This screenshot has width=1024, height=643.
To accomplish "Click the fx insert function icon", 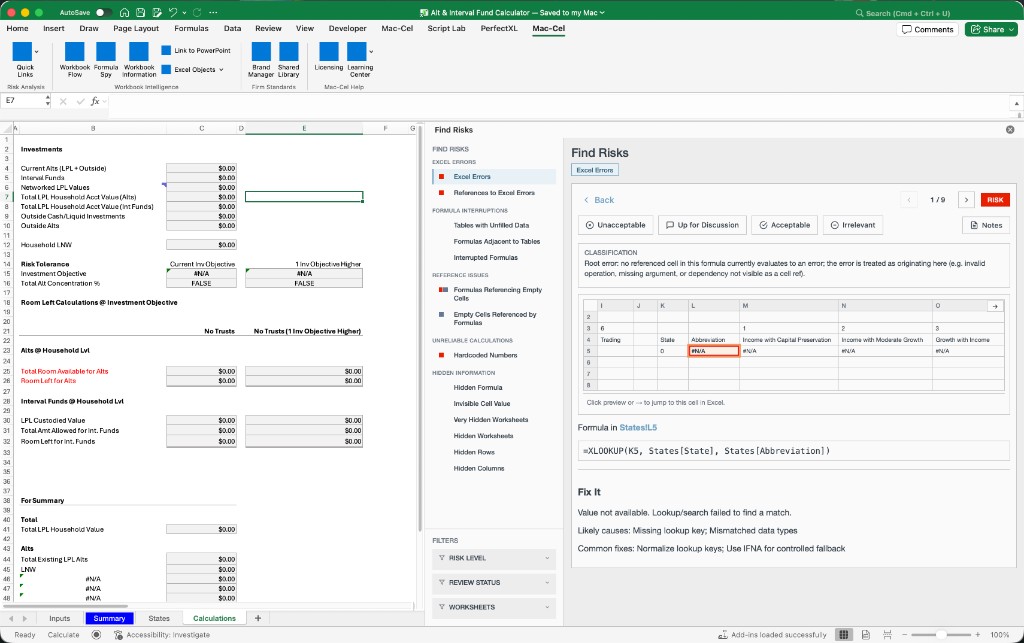I will point(95,101).
